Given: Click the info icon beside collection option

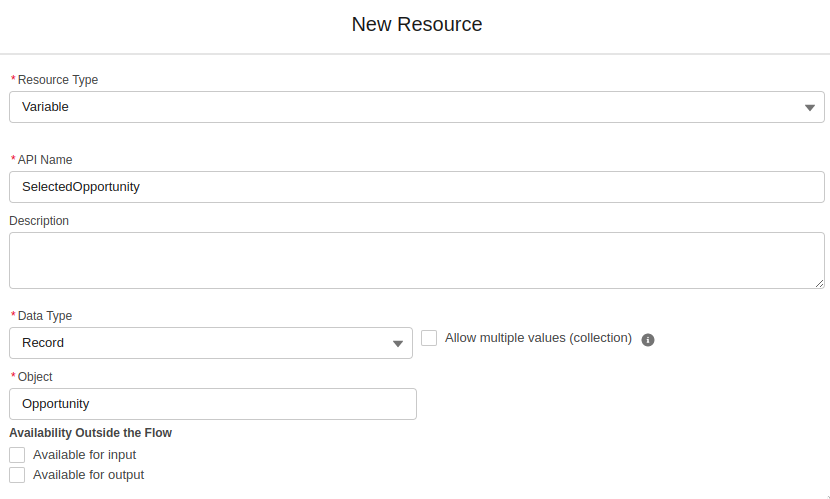Looking at the screenshot, I should click(648, 340).
